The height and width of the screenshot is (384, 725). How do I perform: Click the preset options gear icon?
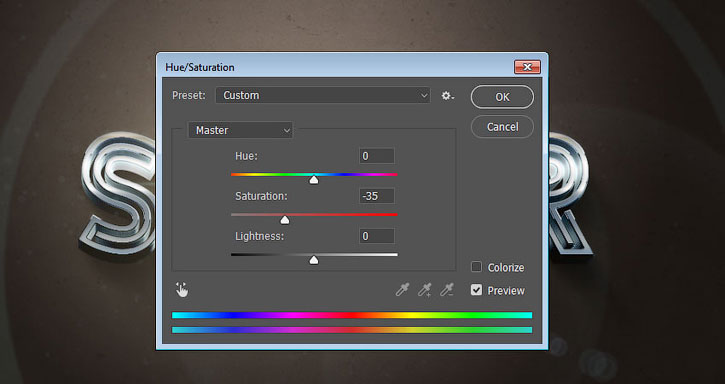pos(447,96)
